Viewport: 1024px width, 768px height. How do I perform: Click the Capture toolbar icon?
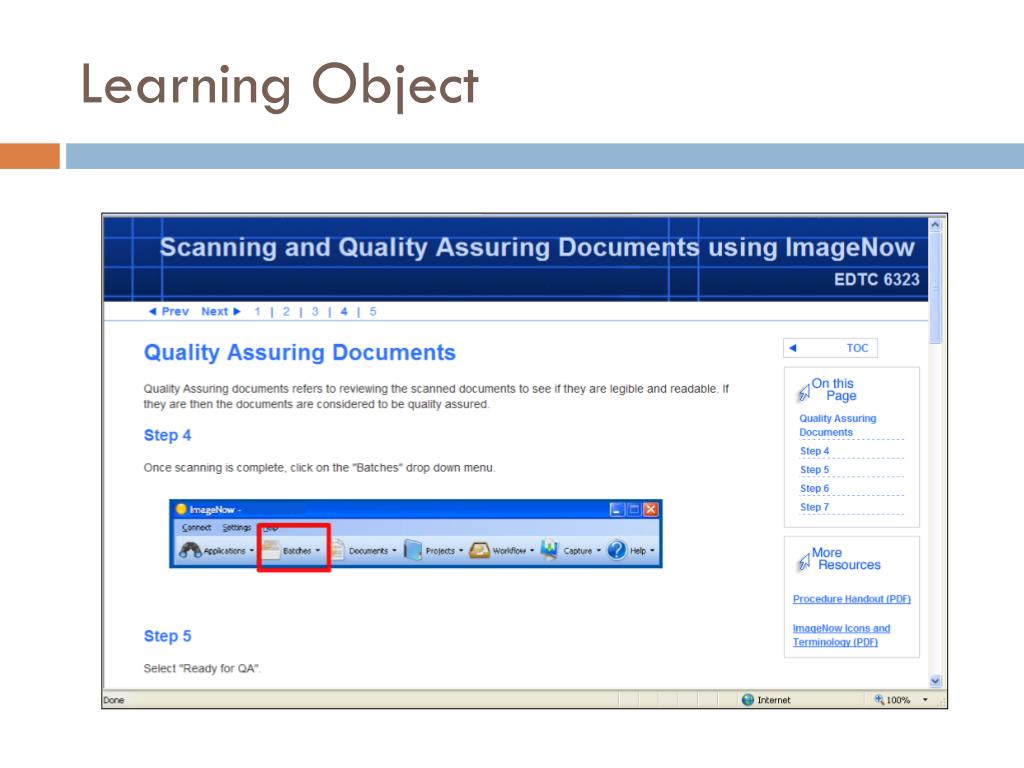coord(550,550)
